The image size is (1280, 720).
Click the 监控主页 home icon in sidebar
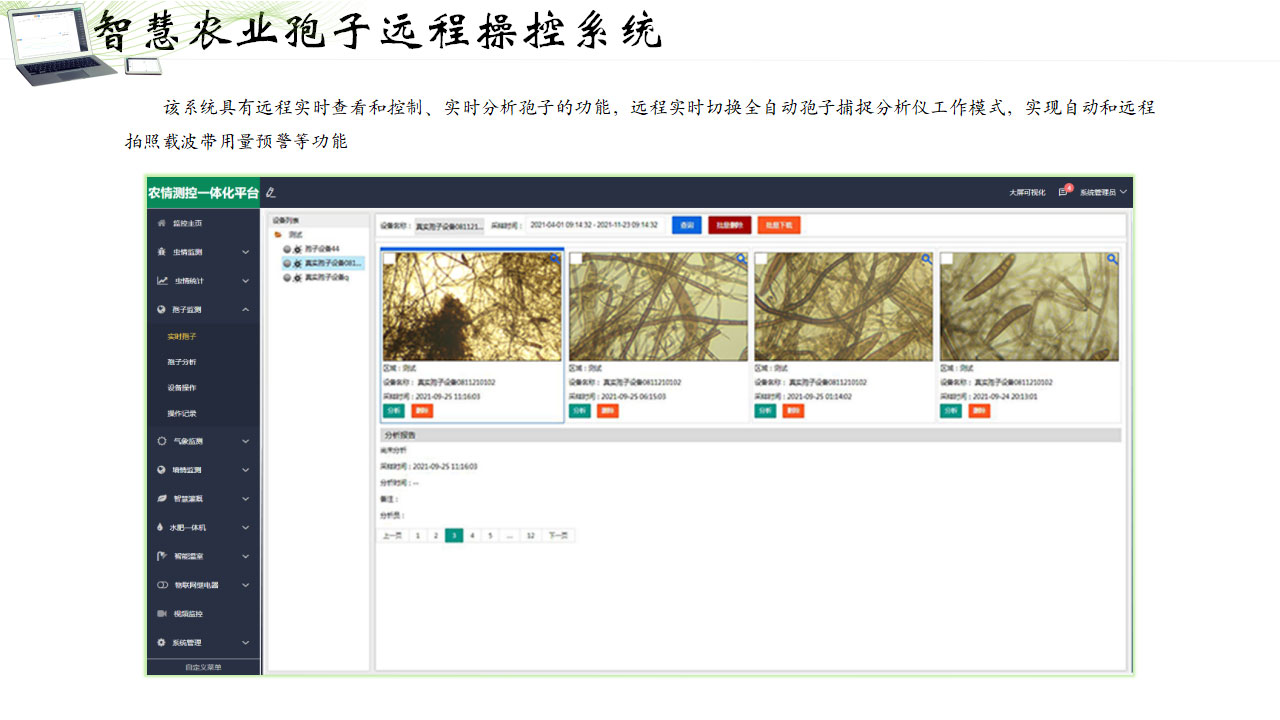point(162,223)
